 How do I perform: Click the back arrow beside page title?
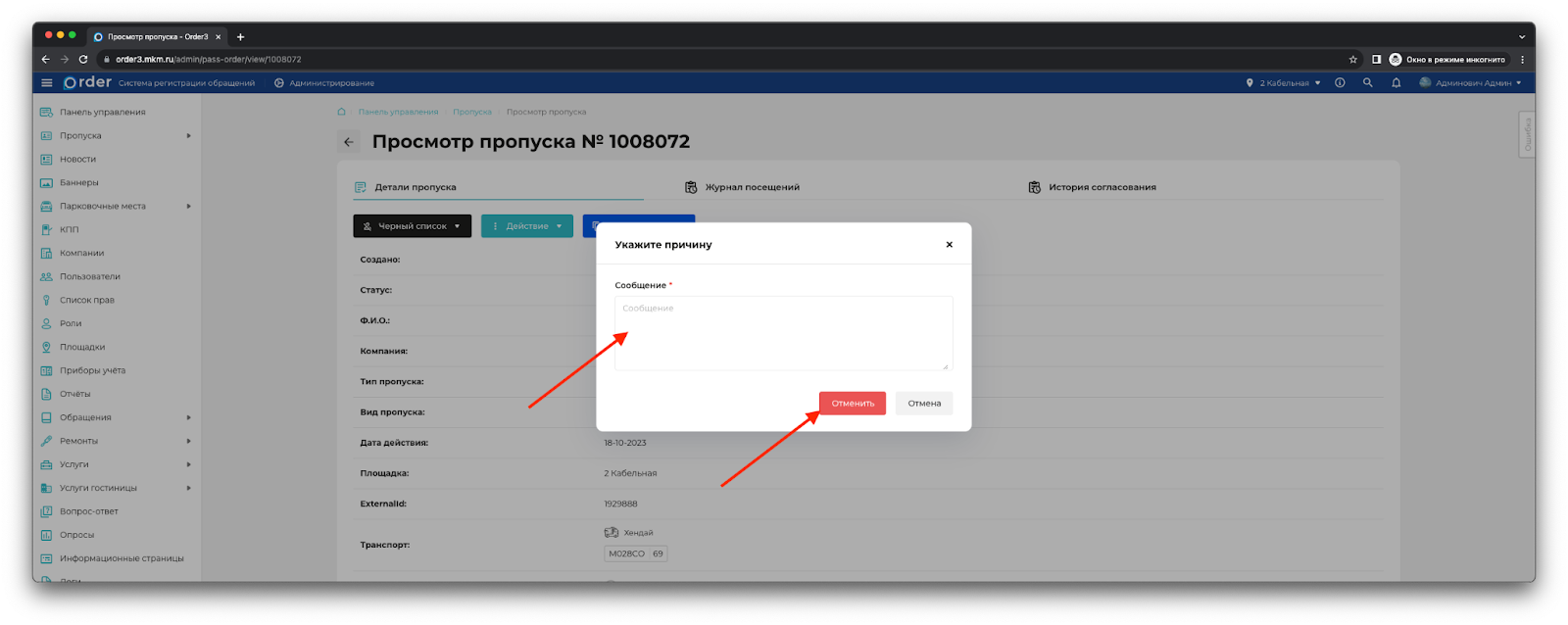pyautogui.click(x=349, y=142)
